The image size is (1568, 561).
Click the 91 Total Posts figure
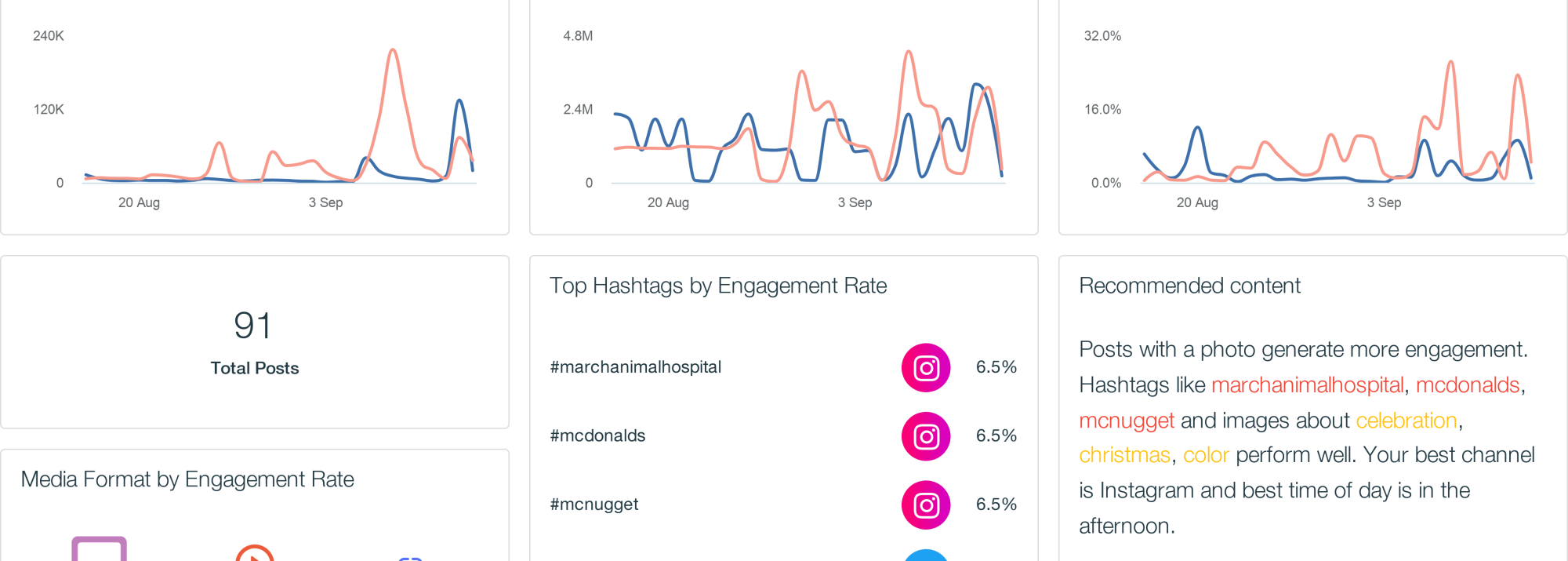pos(253,326)
